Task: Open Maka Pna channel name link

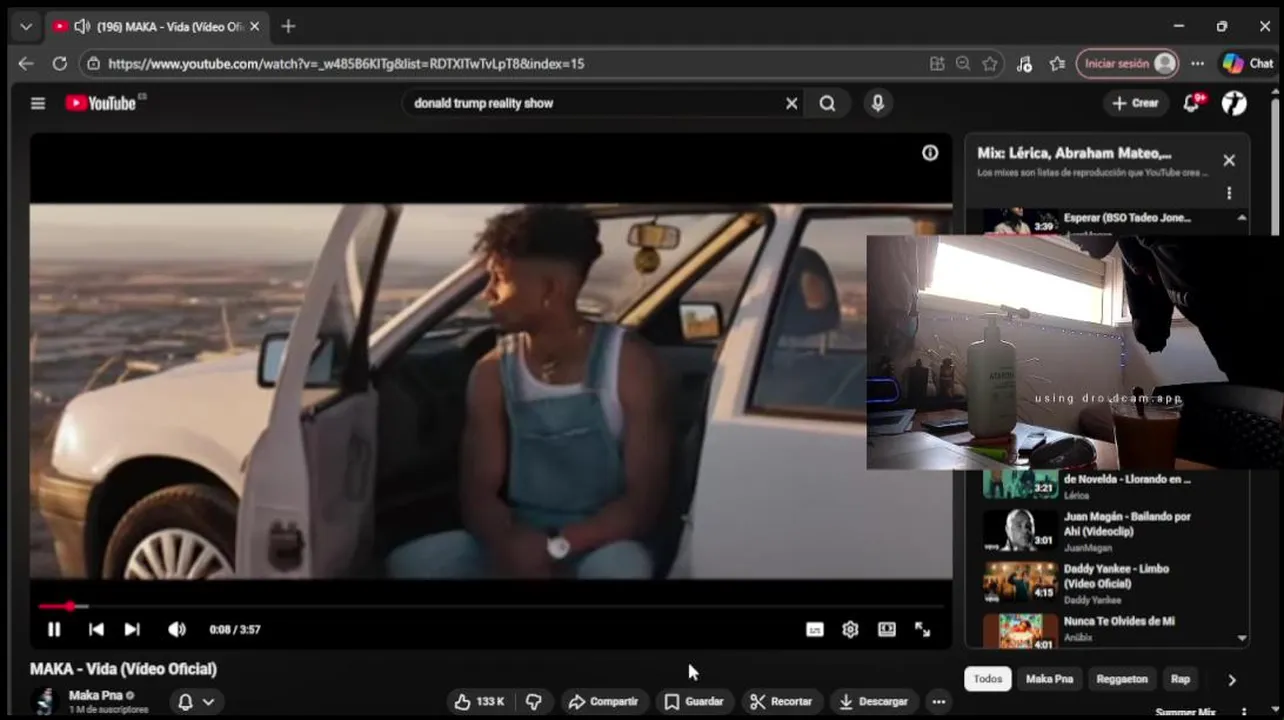Action: 96,695
